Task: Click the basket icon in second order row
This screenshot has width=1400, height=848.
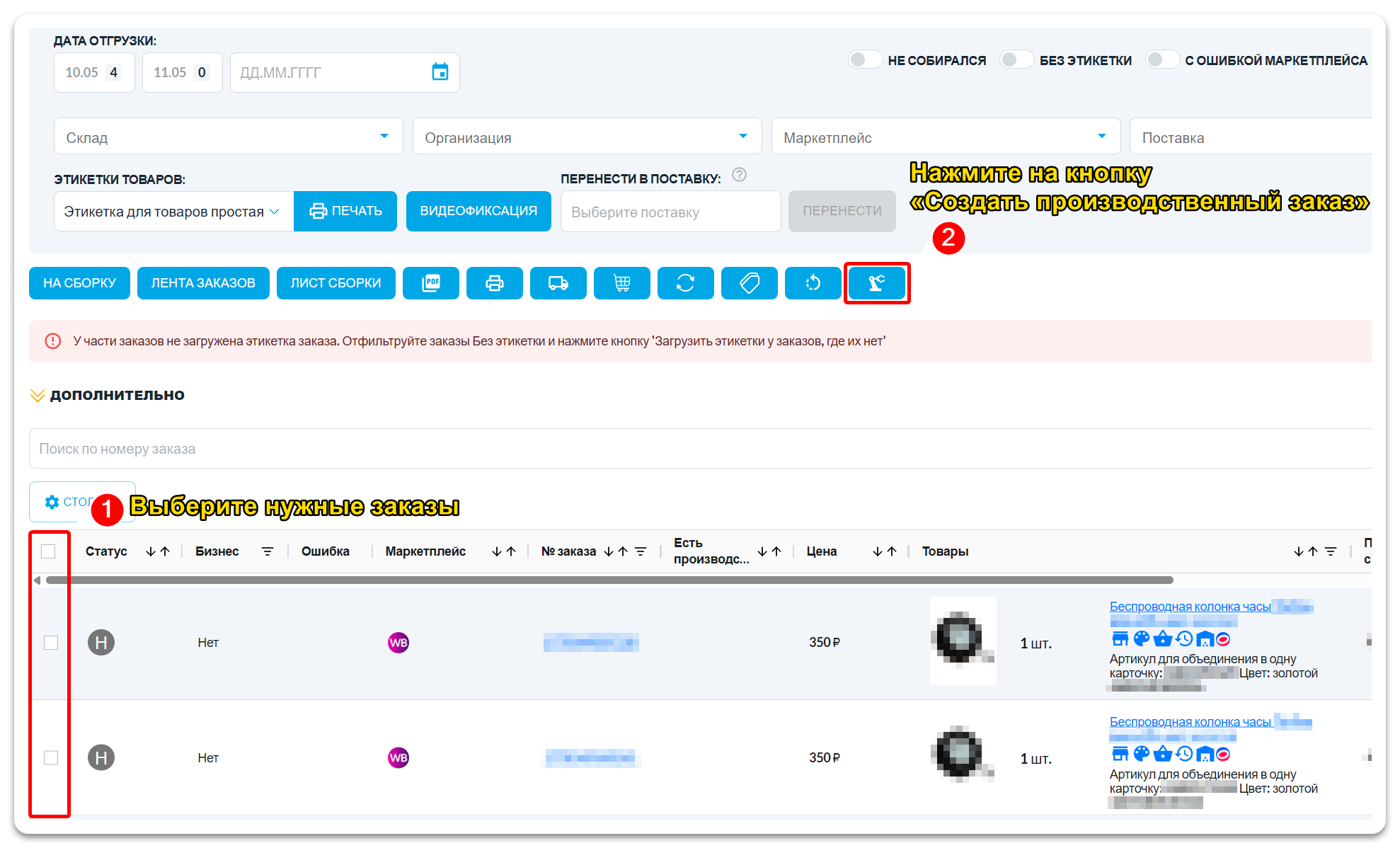Action: [1162, 754]
